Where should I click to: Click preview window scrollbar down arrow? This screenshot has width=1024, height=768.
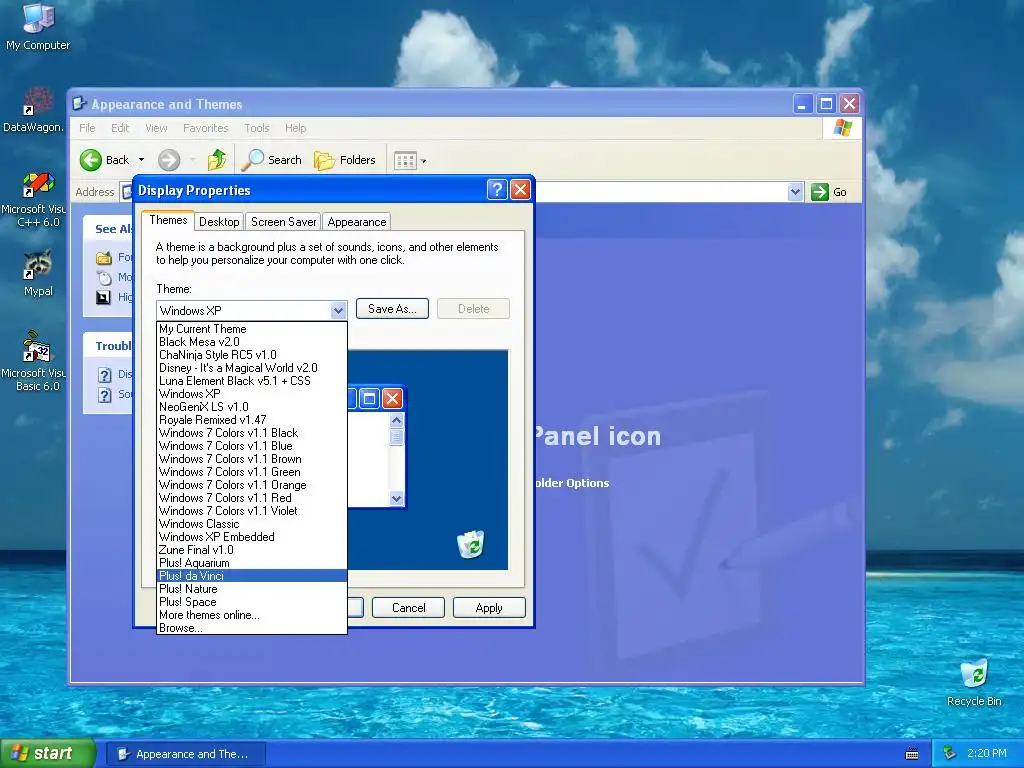pos(396,498)
